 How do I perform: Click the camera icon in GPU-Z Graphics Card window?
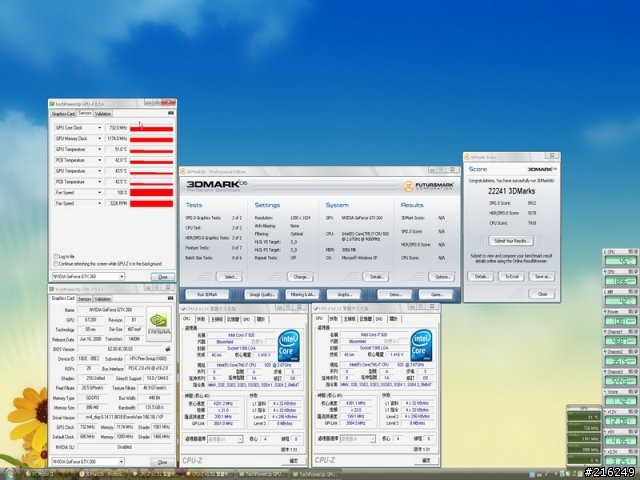[x=171, y=298]
